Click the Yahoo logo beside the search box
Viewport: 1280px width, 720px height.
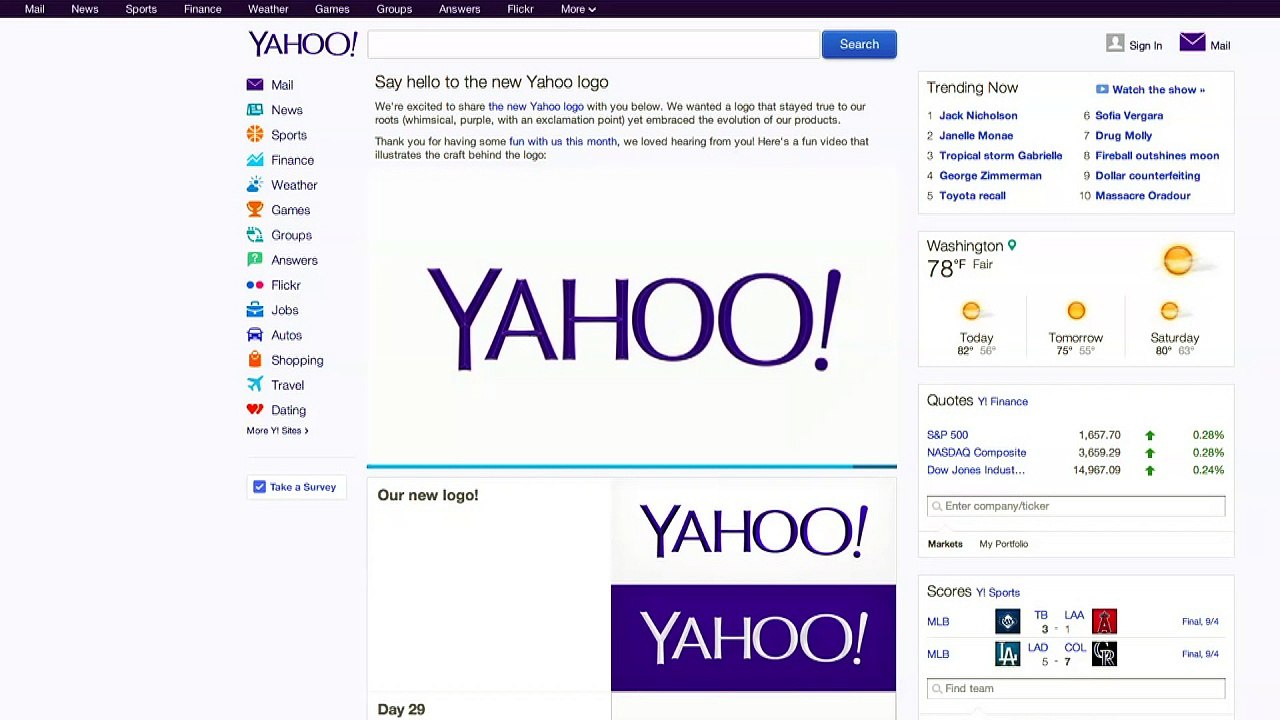point(302,44)
